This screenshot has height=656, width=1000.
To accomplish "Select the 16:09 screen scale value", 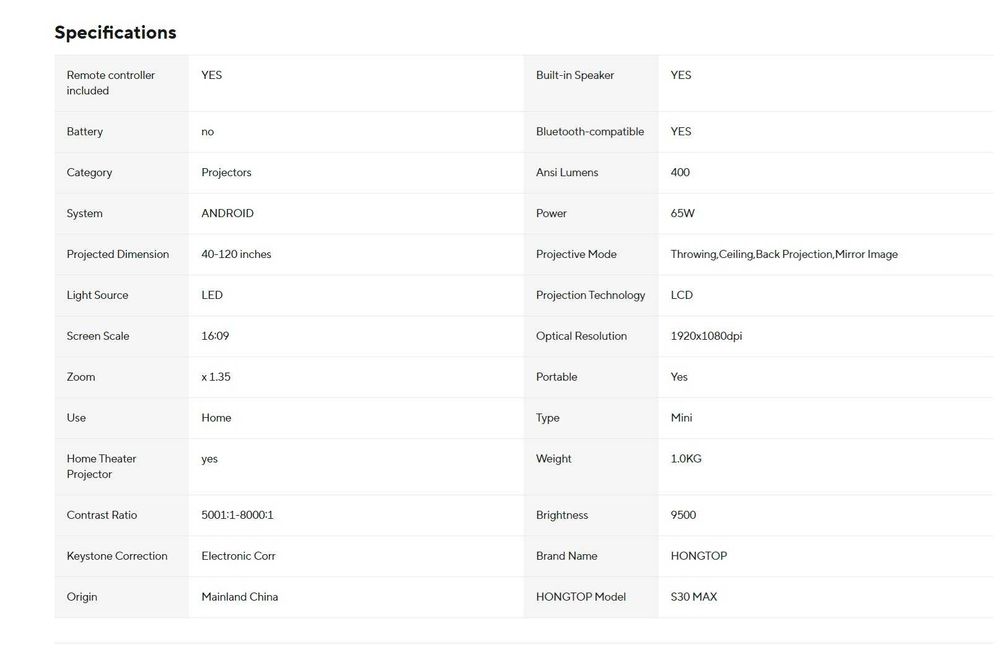I will pyautogui.click(x=215, y=337).
